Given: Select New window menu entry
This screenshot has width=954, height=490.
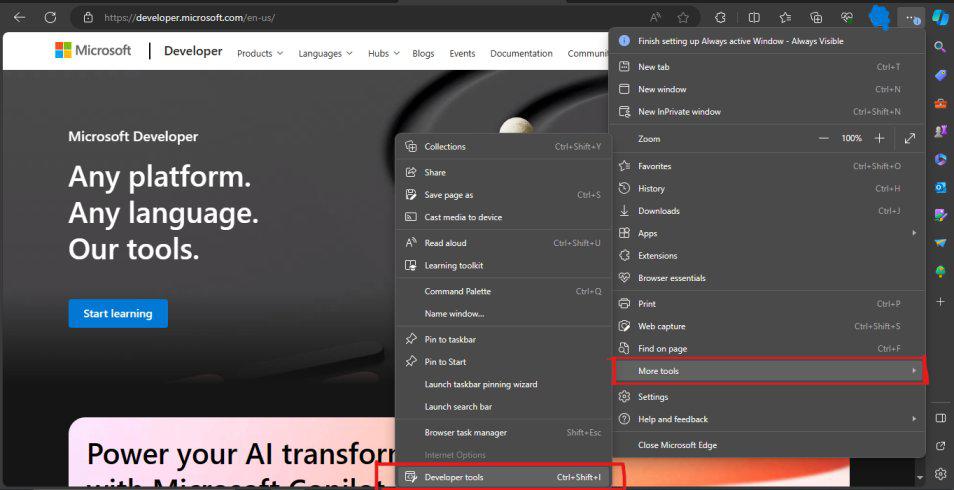Looking at the screenshot, I should coord(767,89).
